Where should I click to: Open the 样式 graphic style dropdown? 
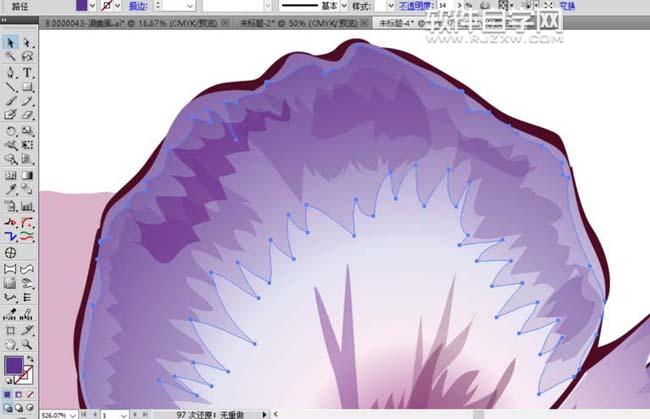coord(390,6)
